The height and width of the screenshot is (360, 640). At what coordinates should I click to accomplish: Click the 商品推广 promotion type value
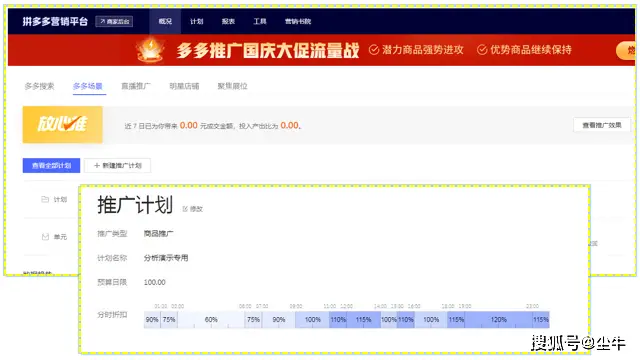tap(158, 233)
